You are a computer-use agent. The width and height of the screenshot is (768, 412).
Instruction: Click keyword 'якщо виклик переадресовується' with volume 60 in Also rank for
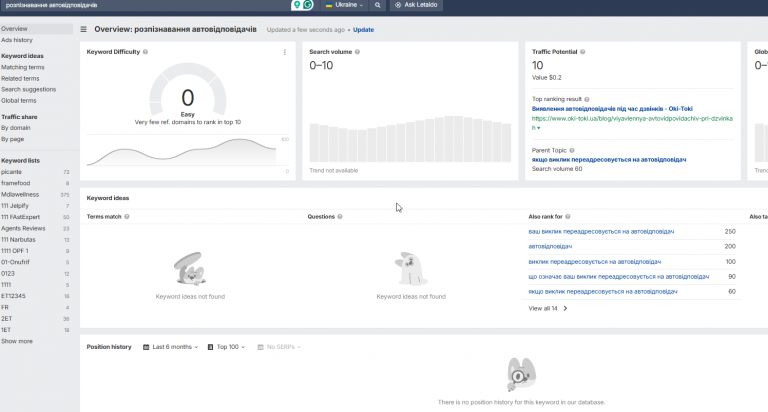602,291
